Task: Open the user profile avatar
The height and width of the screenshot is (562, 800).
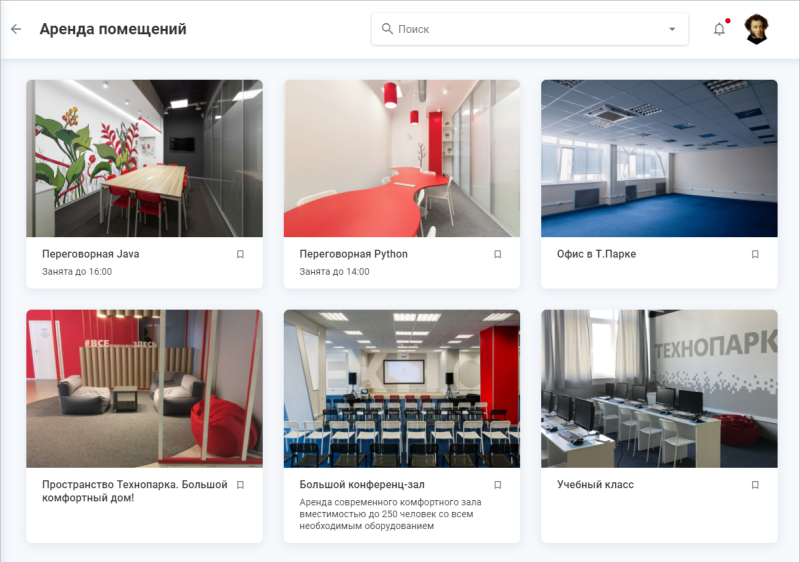Action: click(757, 29)
